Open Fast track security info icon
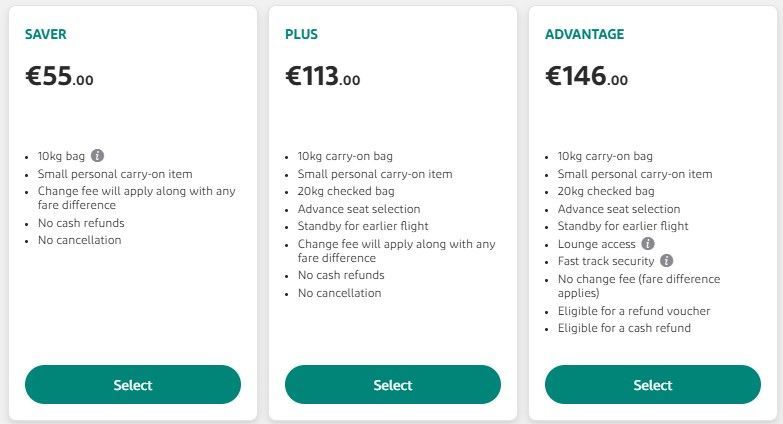 (x=667, y=261)
